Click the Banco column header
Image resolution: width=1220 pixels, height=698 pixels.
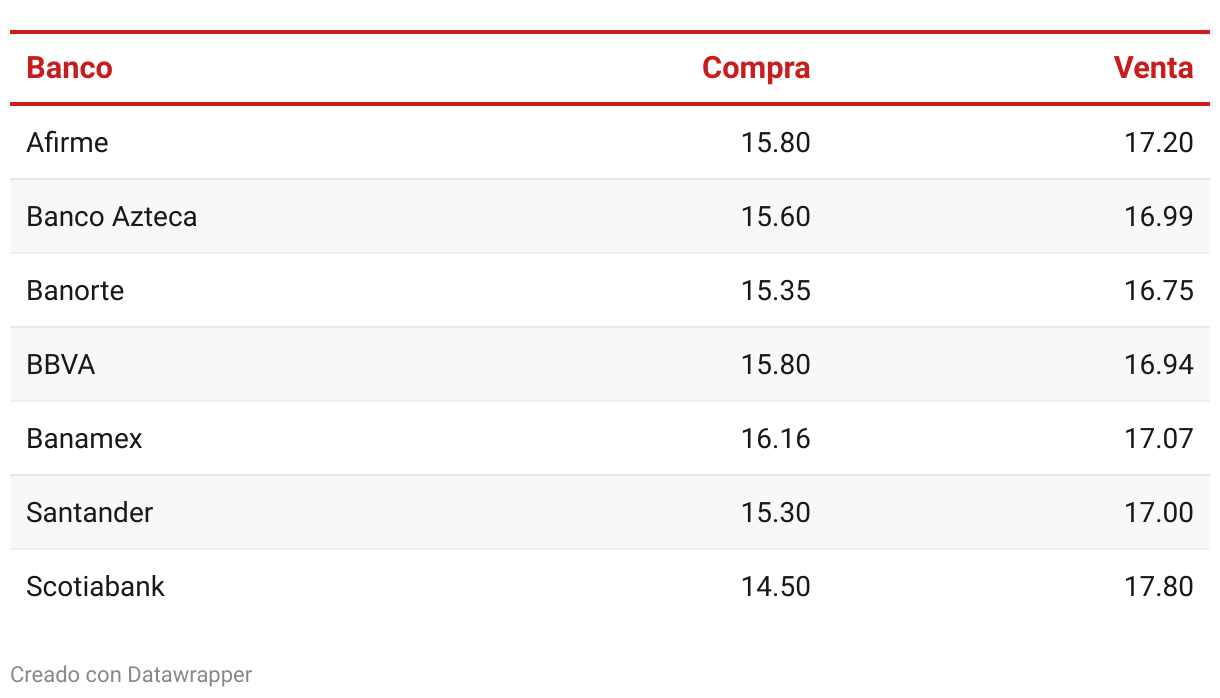coord(69,68)
